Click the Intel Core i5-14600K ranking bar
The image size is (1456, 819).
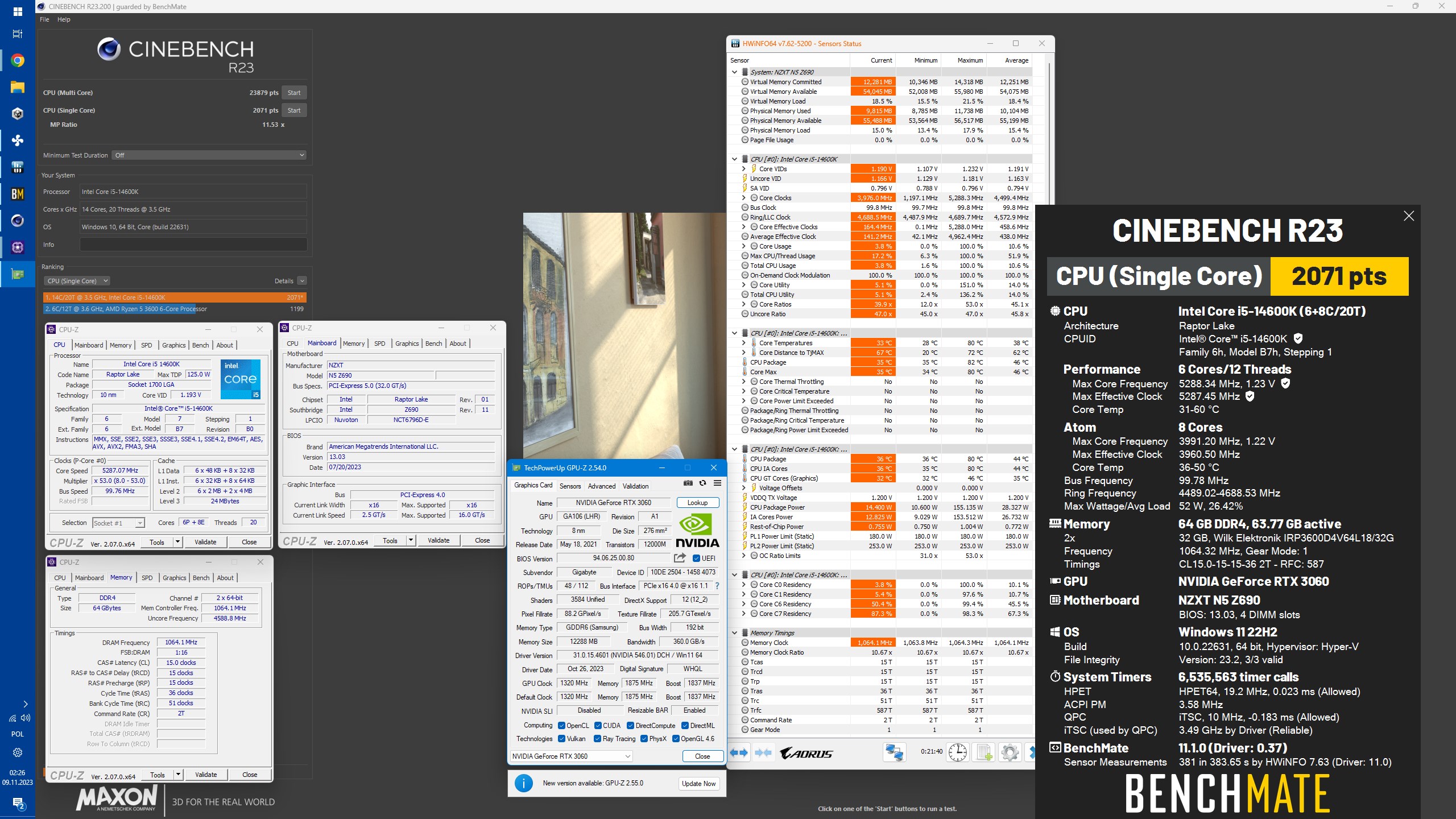(x=175, y=297)
